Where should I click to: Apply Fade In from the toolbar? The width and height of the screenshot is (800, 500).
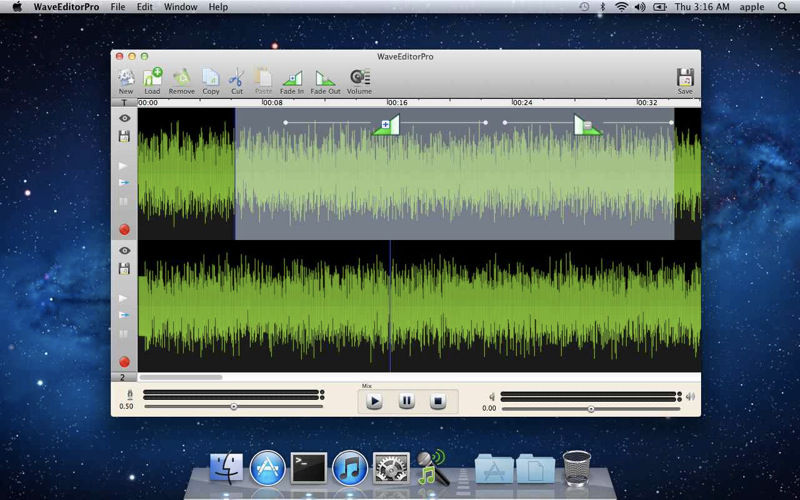[x=292, y=82]
